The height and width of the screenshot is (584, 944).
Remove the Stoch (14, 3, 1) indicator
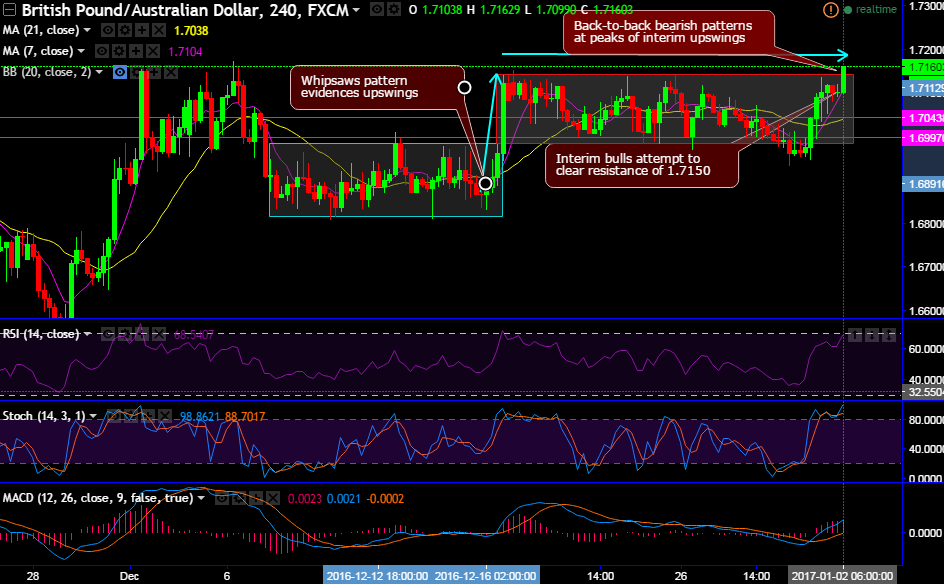click(x=163, y=416)
